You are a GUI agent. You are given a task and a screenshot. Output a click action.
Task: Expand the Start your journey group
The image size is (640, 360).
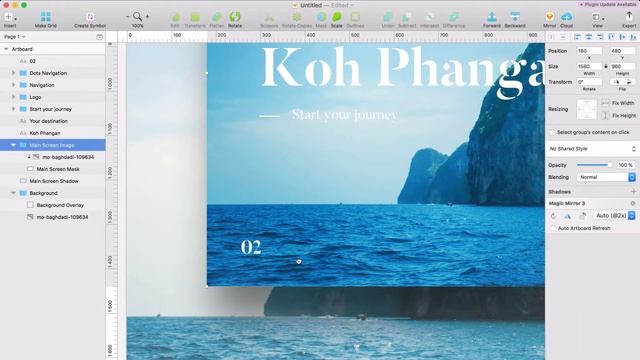pos(13,109)
